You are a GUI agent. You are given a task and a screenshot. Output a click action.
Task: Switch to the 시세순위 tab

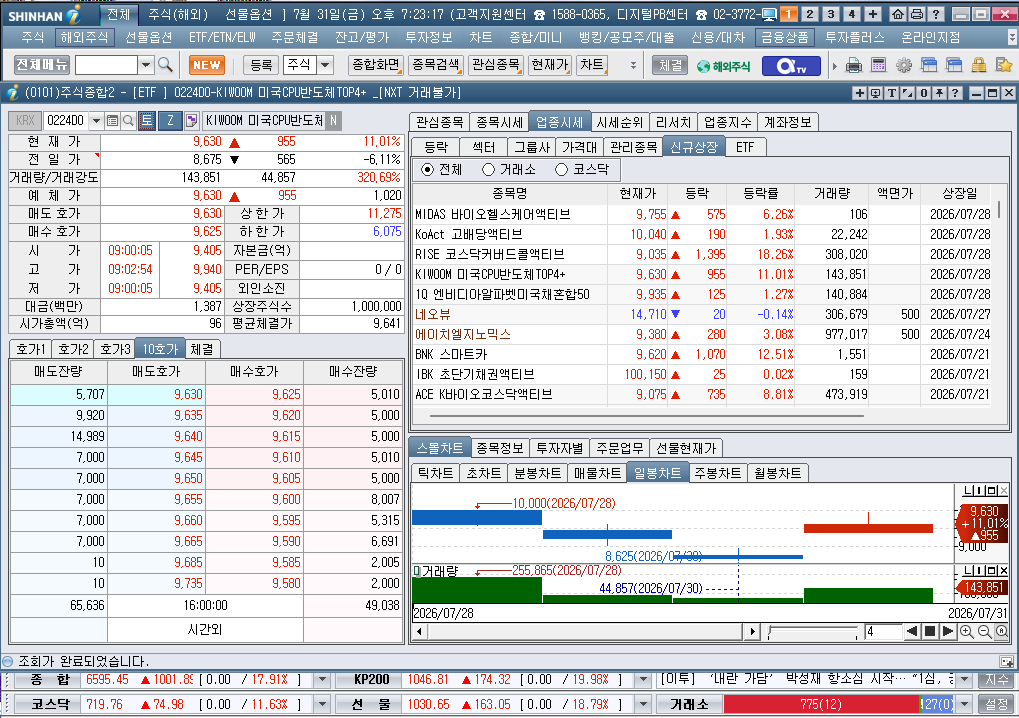(620, 122)
